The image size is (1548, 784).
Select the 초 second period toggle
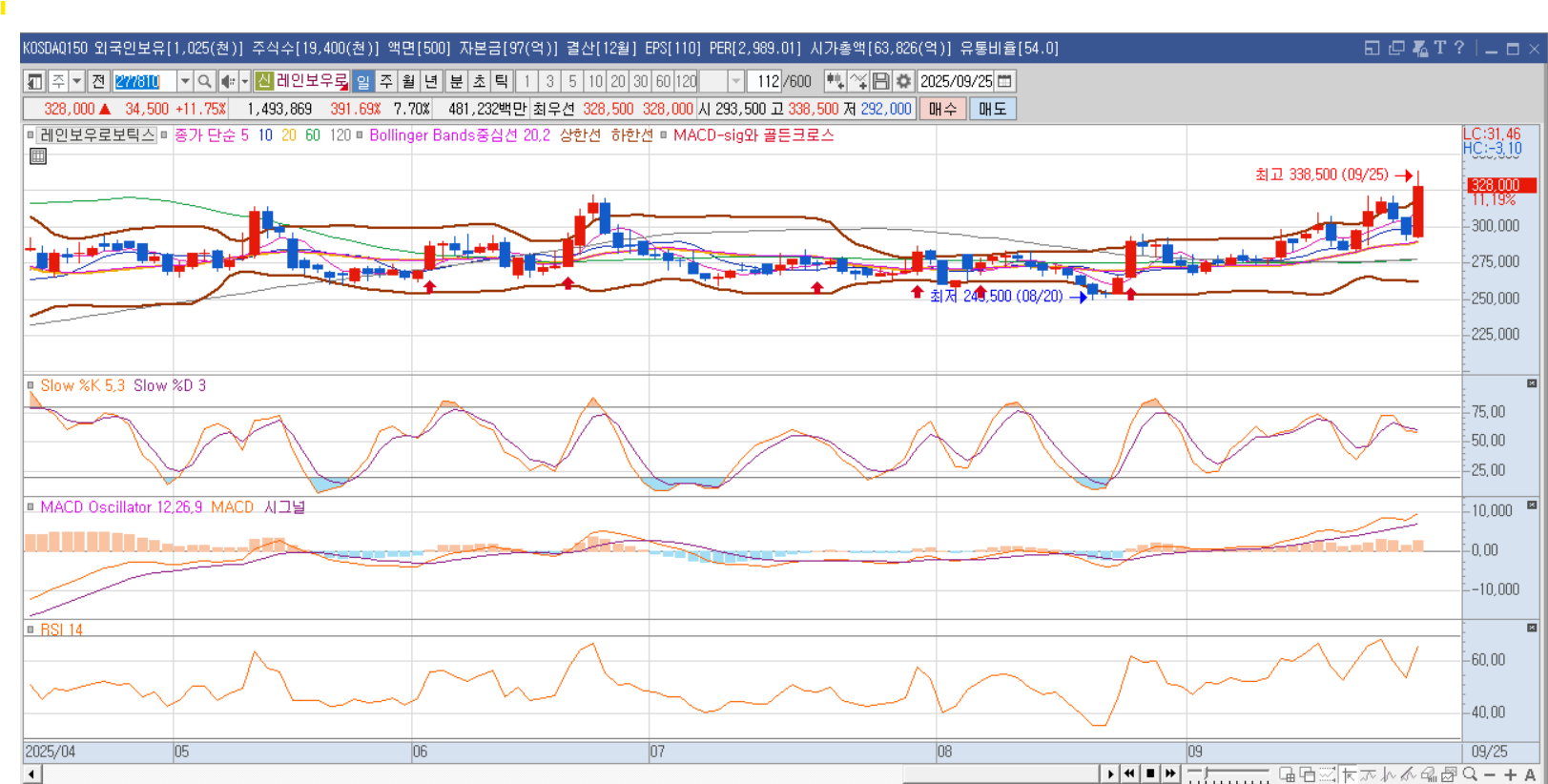[479, 81]
